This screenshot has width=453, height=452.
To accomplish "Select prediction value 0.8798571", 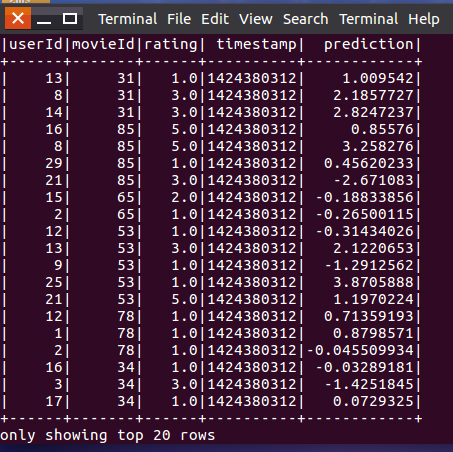I will [373, 334].
